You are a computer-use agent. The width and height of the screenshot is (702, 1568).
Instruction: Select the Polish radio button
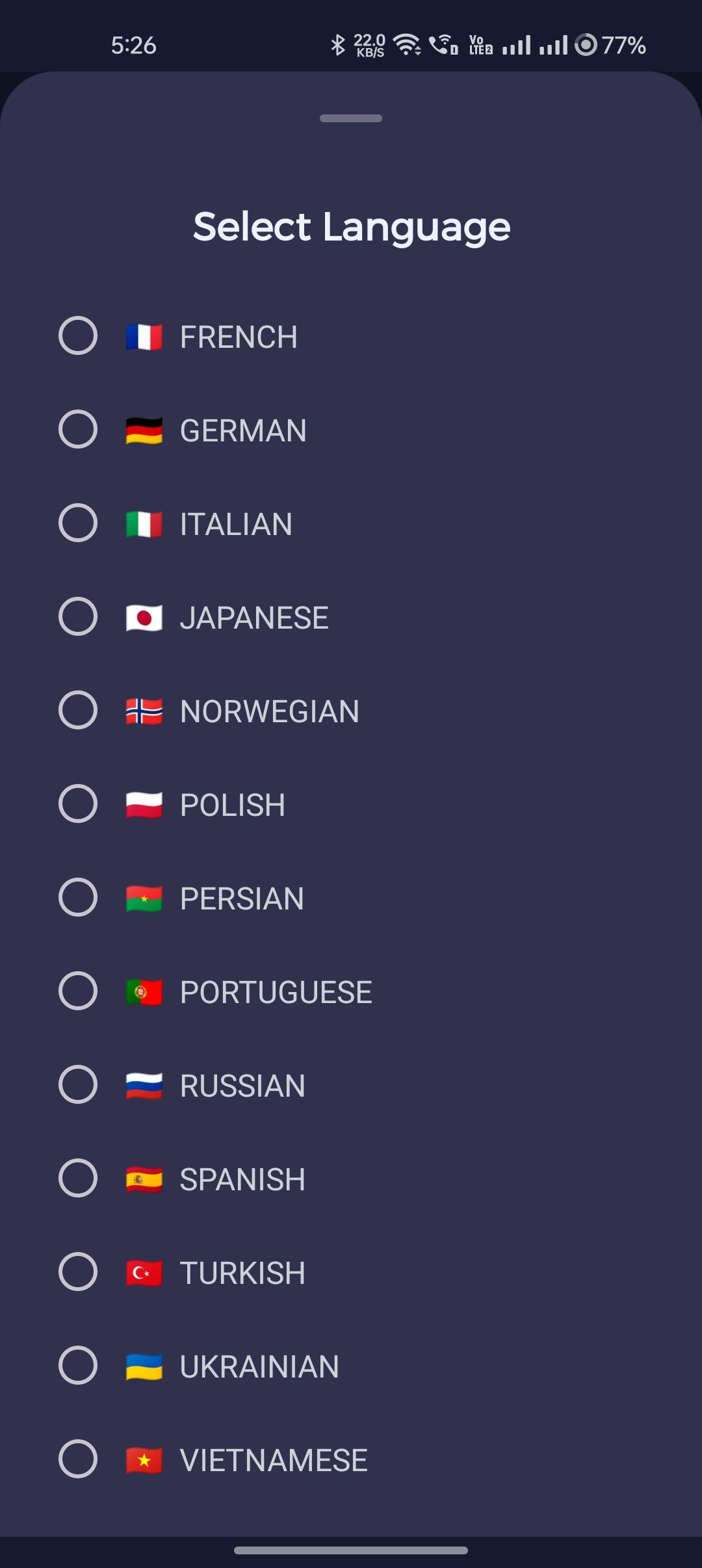[x=78, y=804]
